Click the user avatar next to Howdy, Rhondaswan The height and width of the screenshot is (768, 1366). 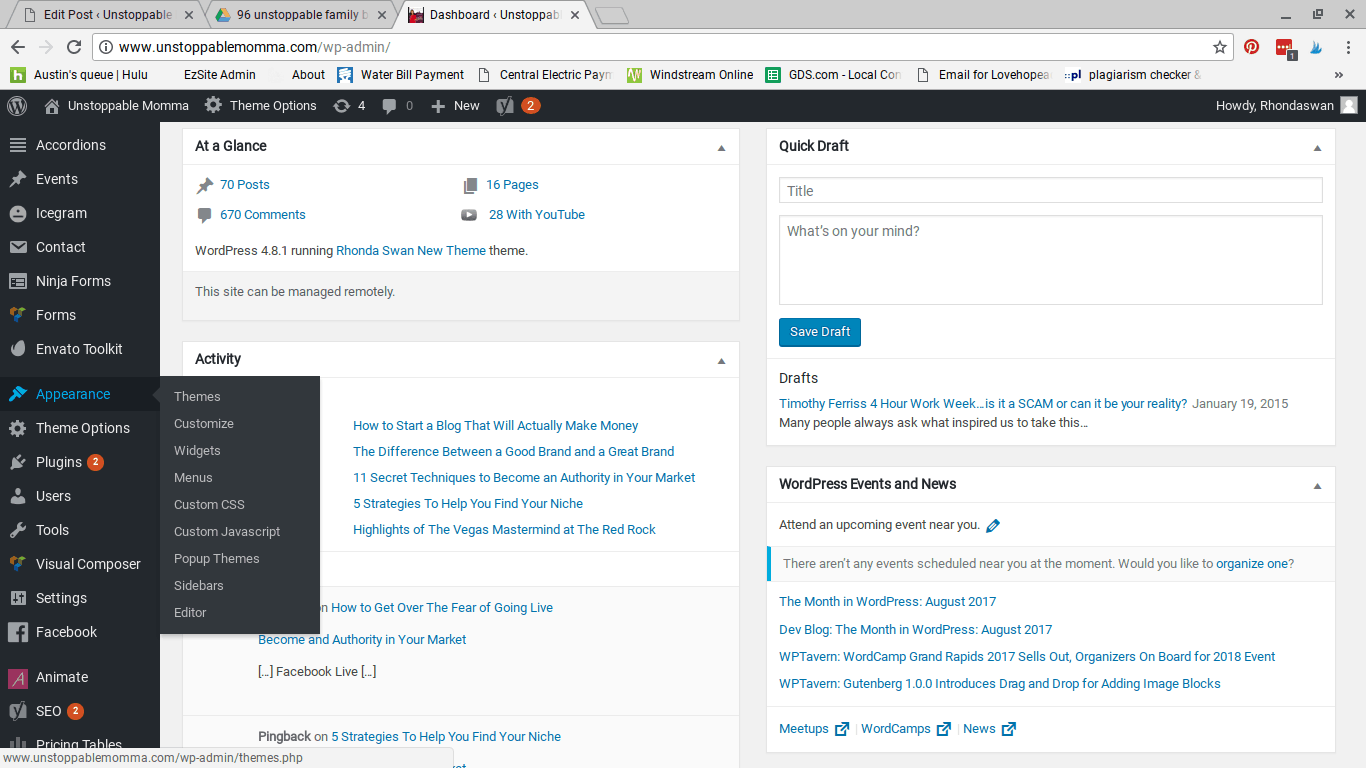coord(1348,105)
